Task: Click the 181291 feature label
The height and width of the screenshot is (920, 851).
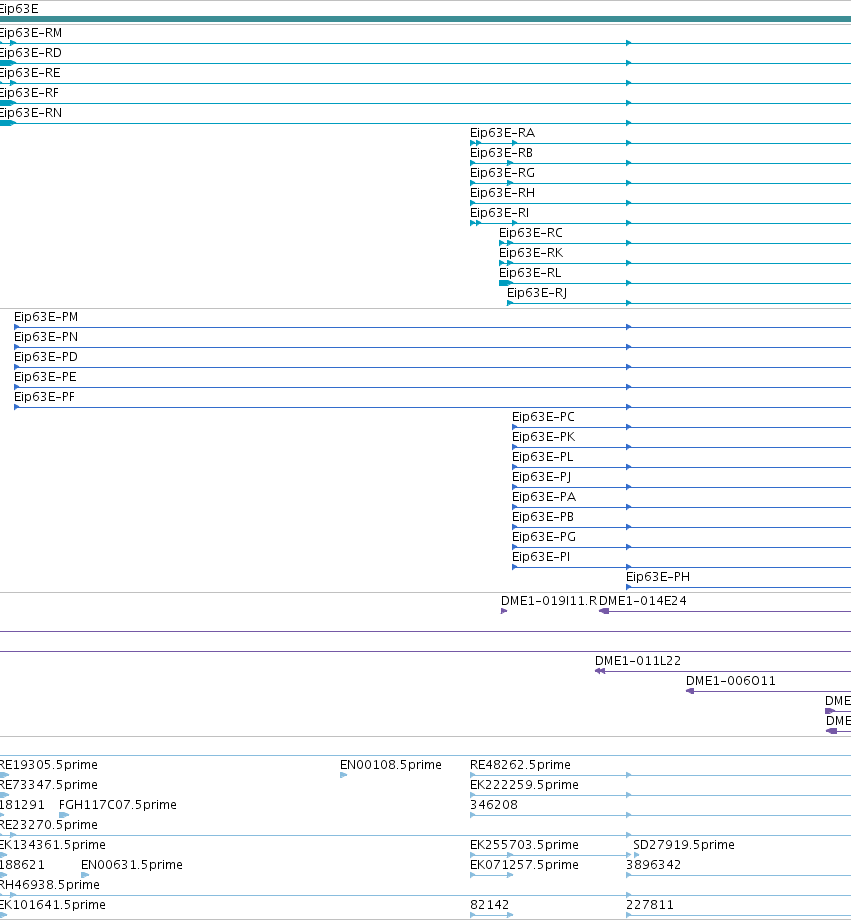Action: (22, 804)
